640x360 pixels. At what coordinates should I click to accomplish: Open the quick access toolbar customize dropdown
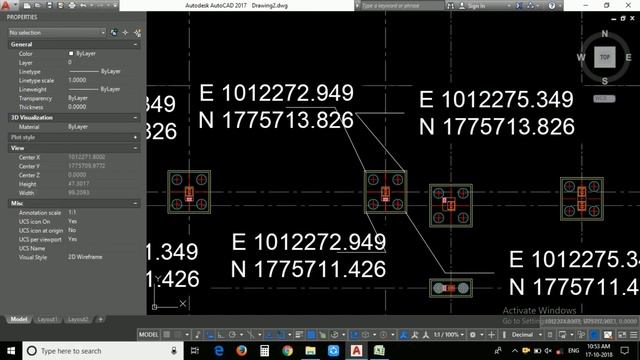click(115, 5)
